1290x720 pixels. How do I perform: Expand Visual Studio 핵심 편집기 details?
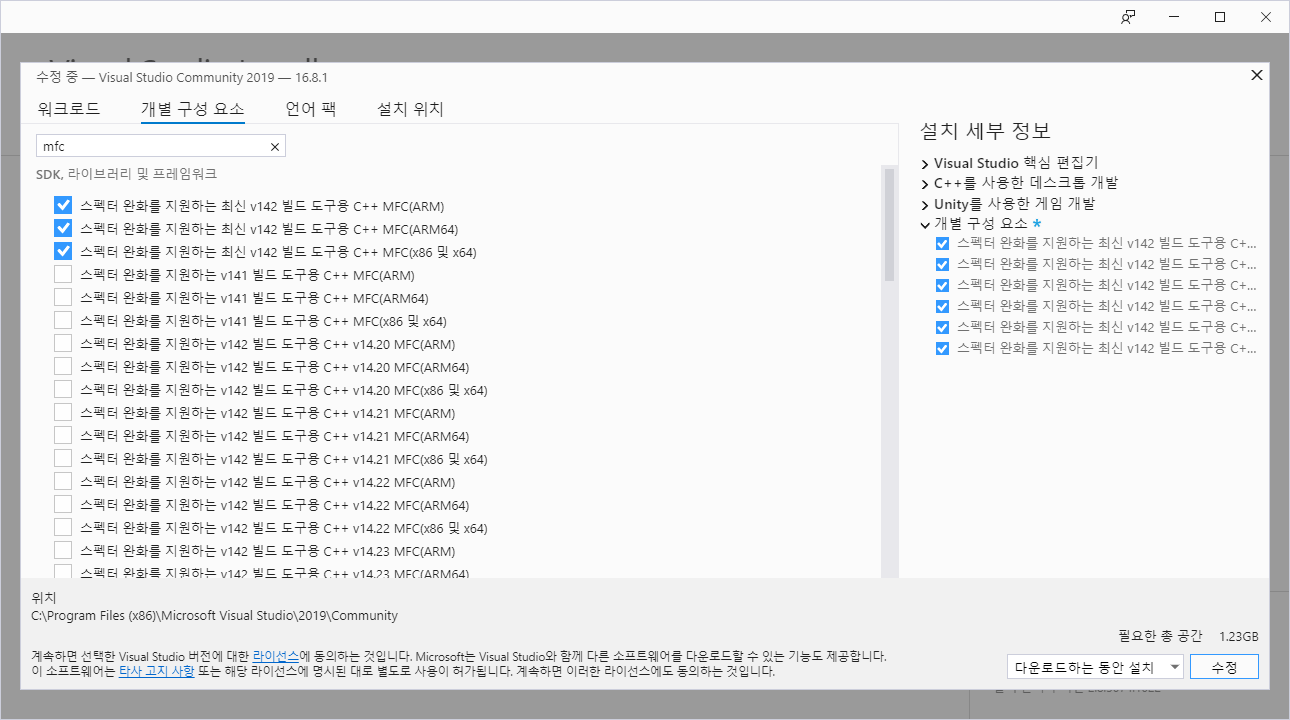[925, 163]
